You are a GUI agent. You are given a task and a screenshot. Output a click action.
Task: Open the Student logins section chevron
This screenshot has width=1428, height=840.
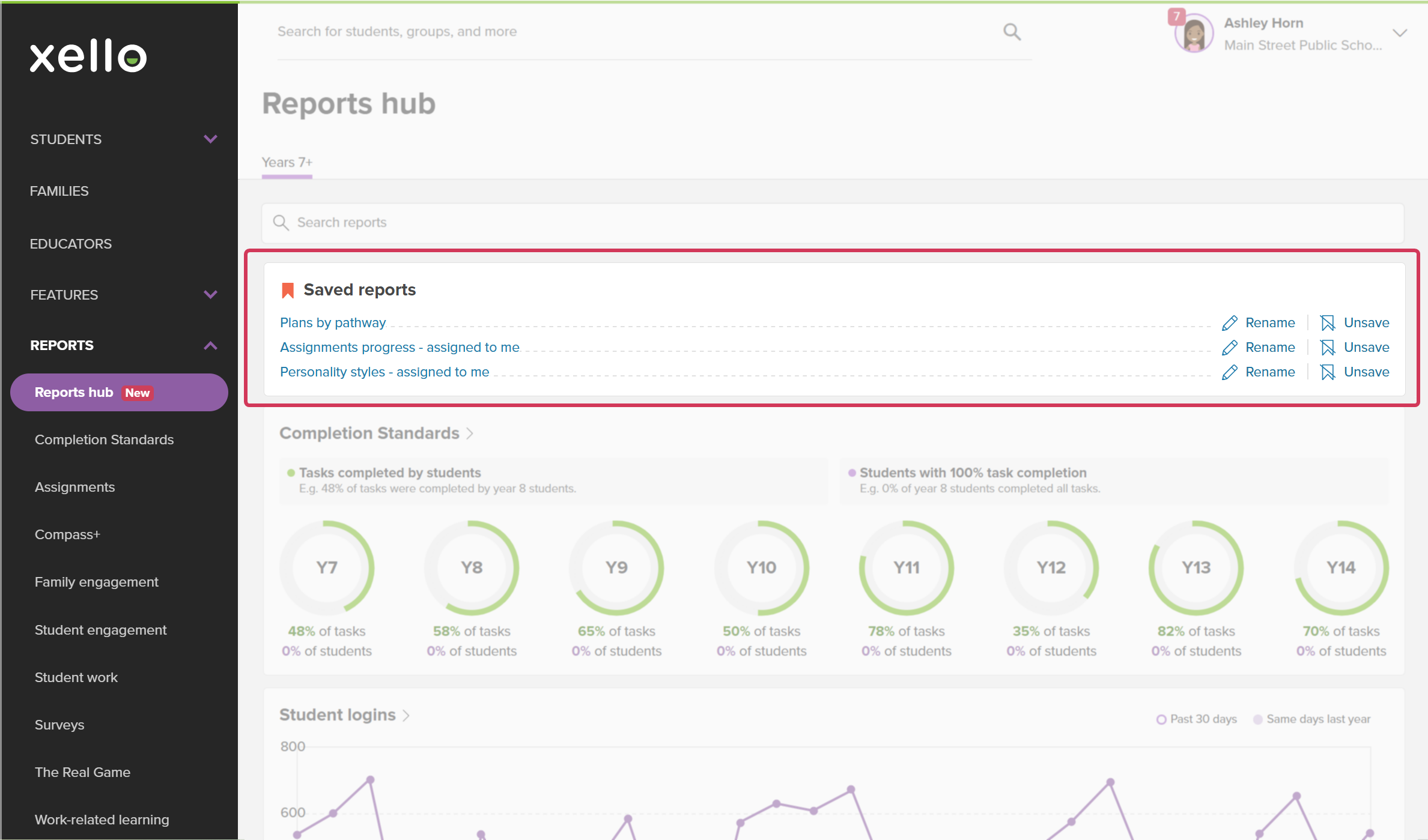(406, 715)
